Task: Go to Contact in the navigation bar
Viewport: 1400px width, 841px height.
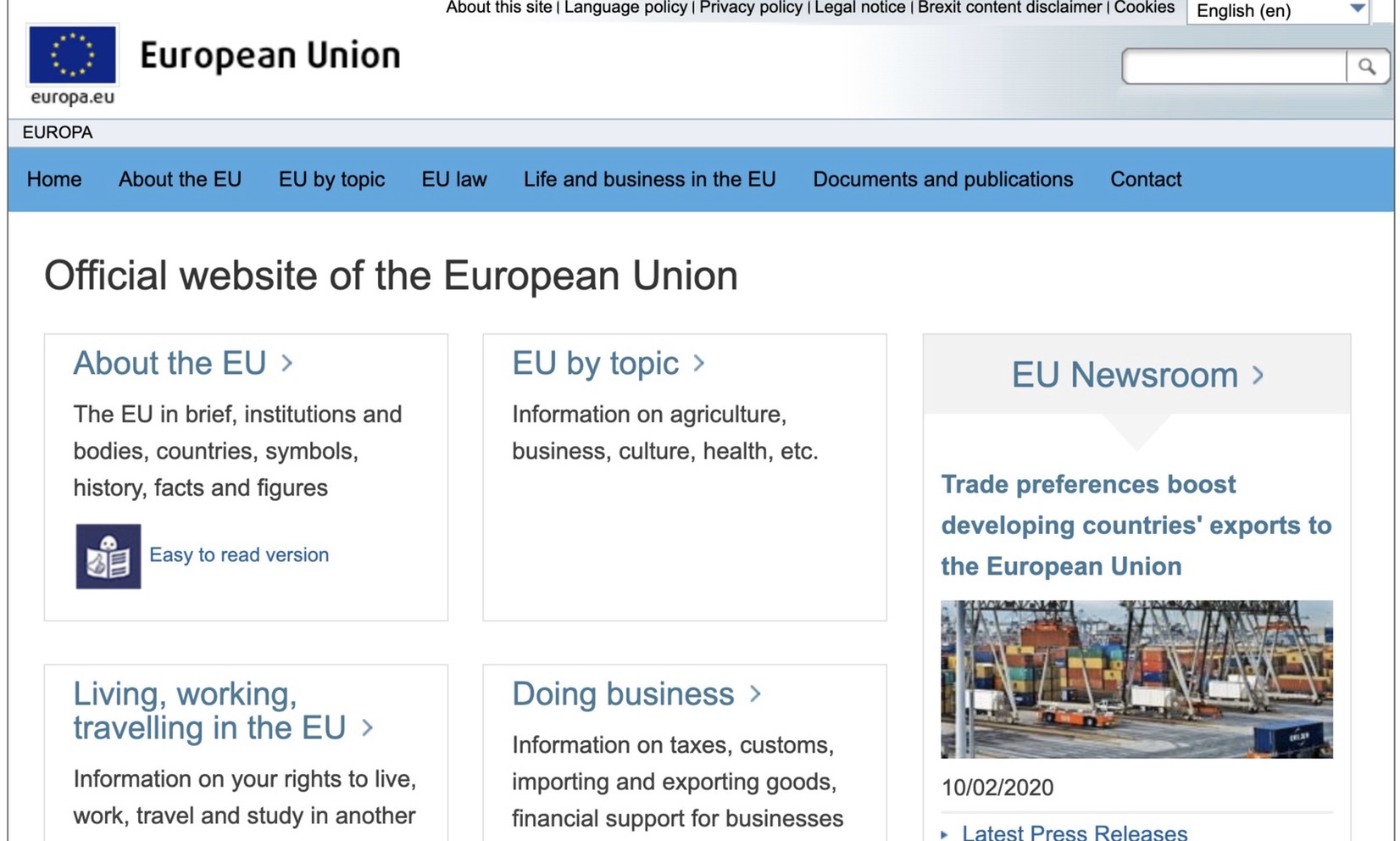Action: point(1145,180)
